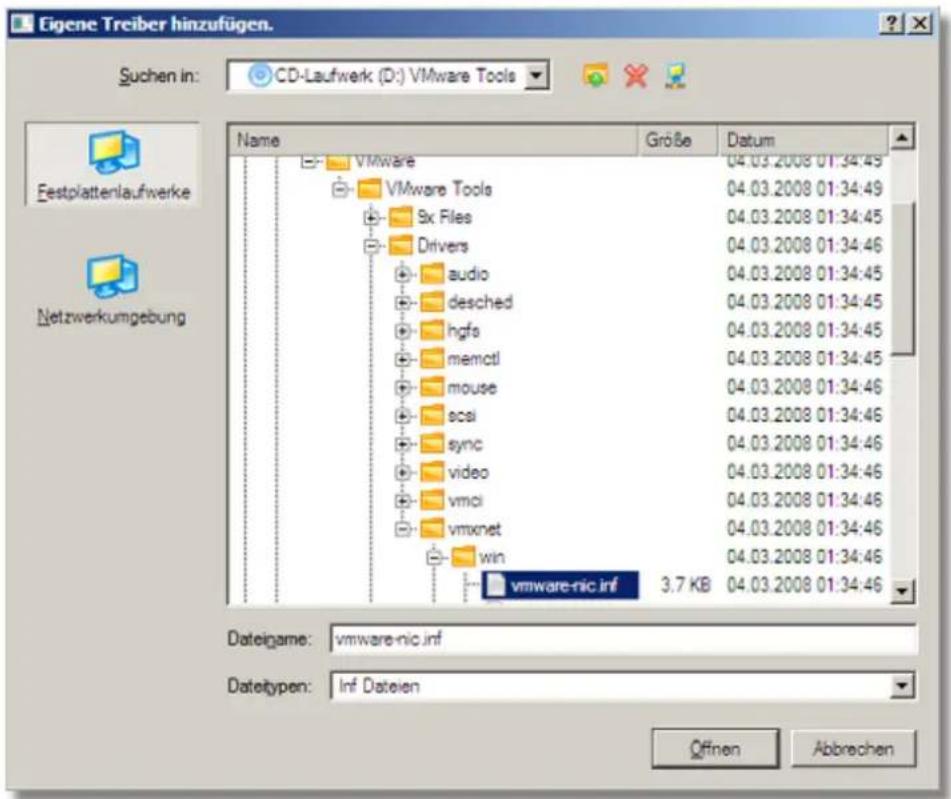Collapse the win folder node

click(x=434, y=557)
